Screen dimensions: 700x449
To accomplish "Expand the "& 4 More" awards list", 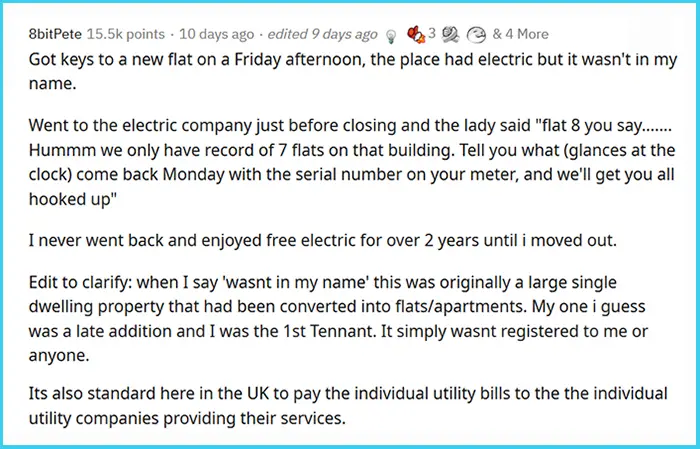I will point(519,32).
